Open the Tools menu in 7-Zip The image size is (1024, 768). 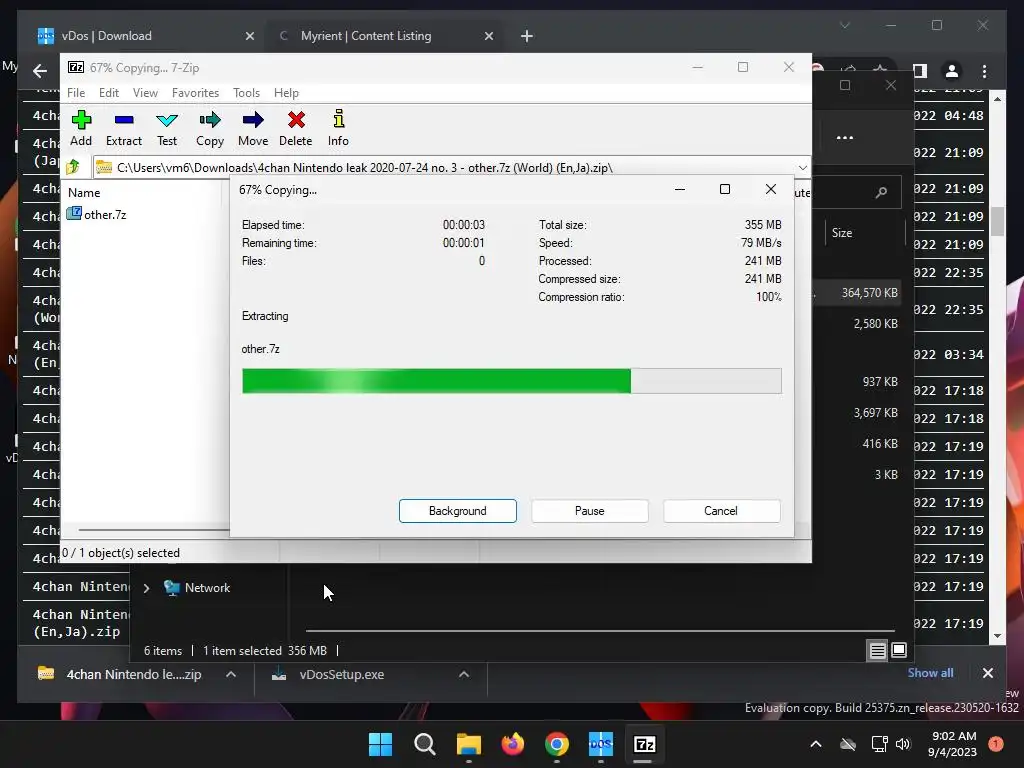point(246,93)
